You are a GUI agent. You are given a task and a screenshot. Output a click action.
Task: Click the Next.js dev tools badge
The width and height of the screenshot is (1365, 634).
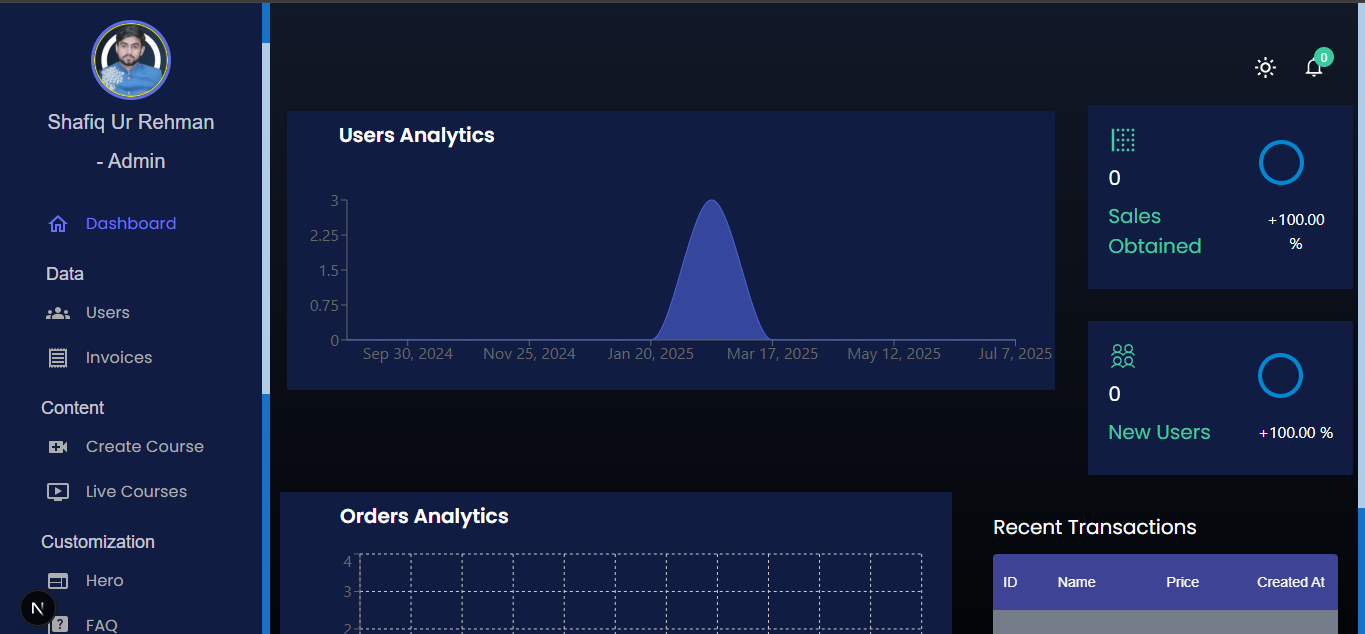coord(38,608)
